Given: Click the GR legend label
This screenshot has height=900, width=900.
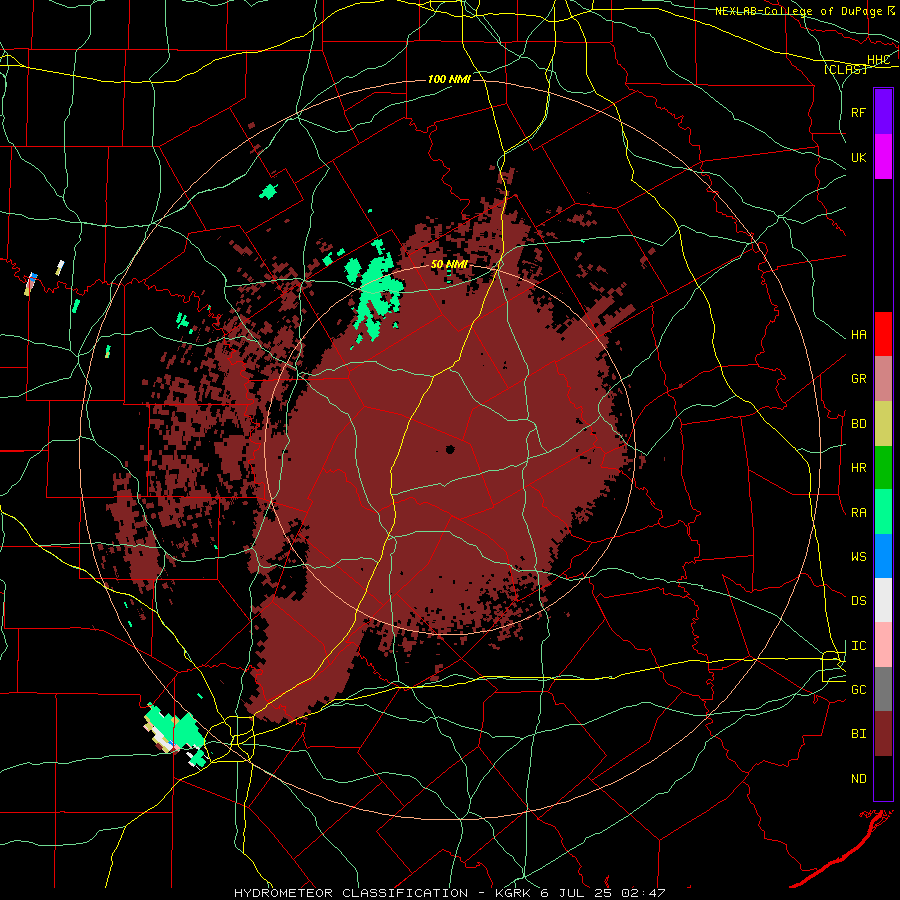Looking at the screenshot, I should click(858, 379).
